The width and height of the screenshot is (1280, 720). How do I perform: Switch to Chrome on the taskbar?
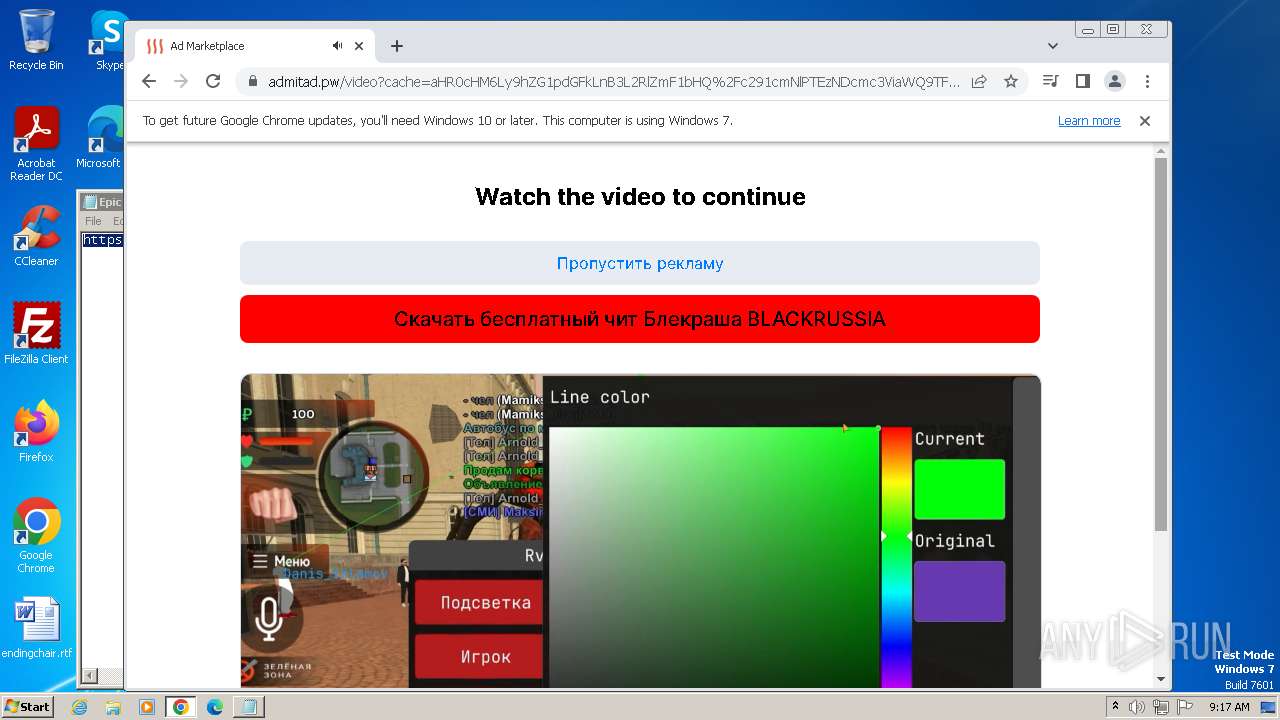(x=181, y=707)
